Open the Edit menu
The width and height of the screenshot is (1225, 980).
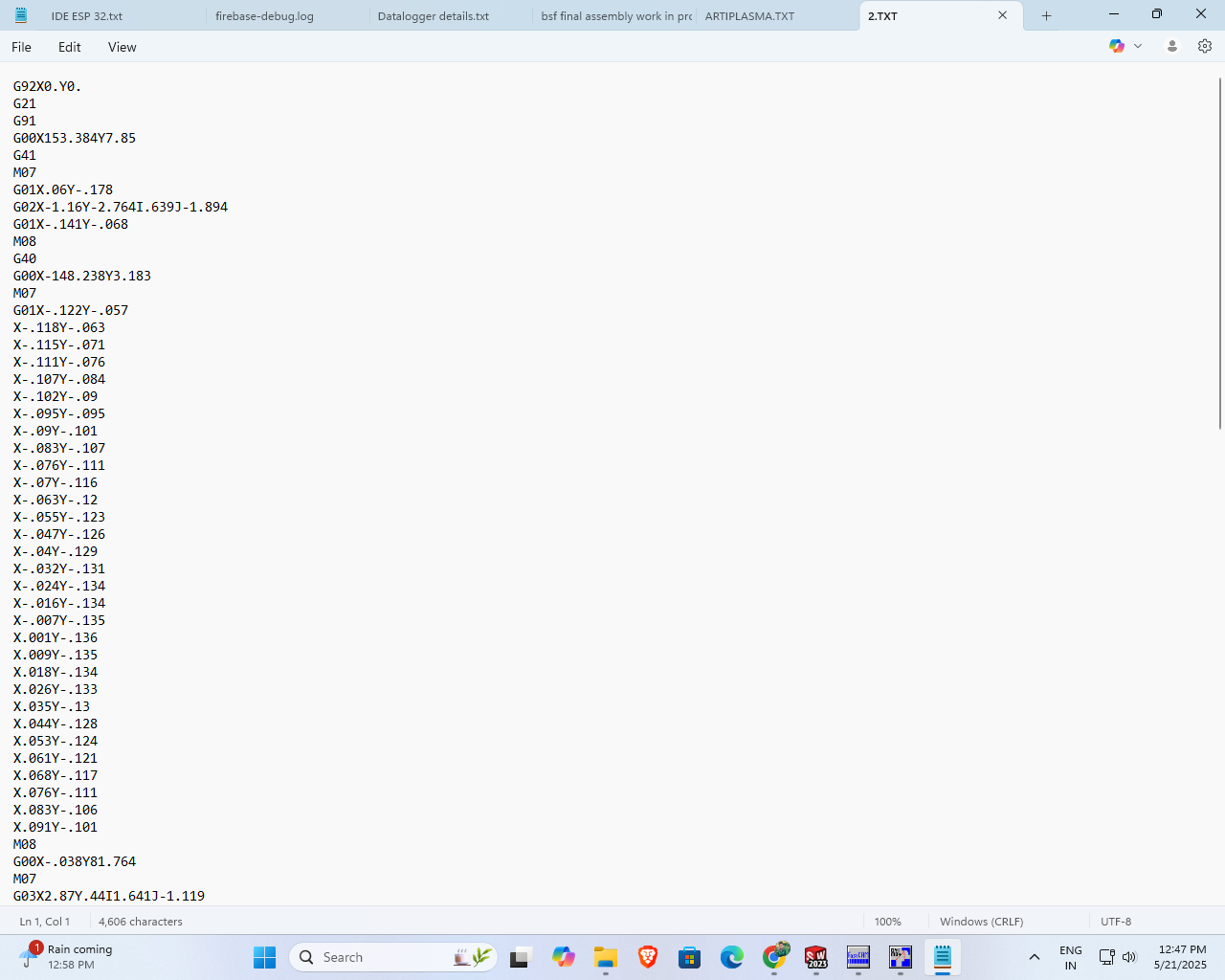69,47
